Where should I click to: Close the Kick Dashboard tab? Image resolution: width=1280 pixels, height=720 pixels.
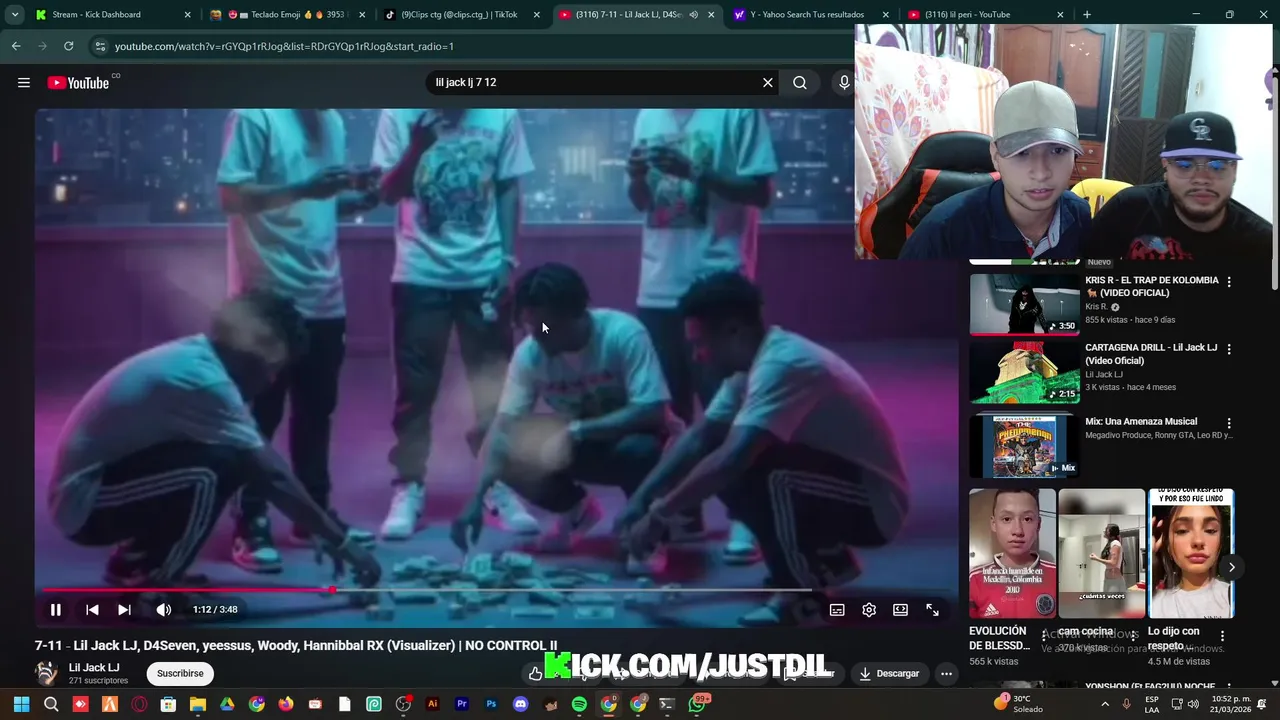coord(187,15)
